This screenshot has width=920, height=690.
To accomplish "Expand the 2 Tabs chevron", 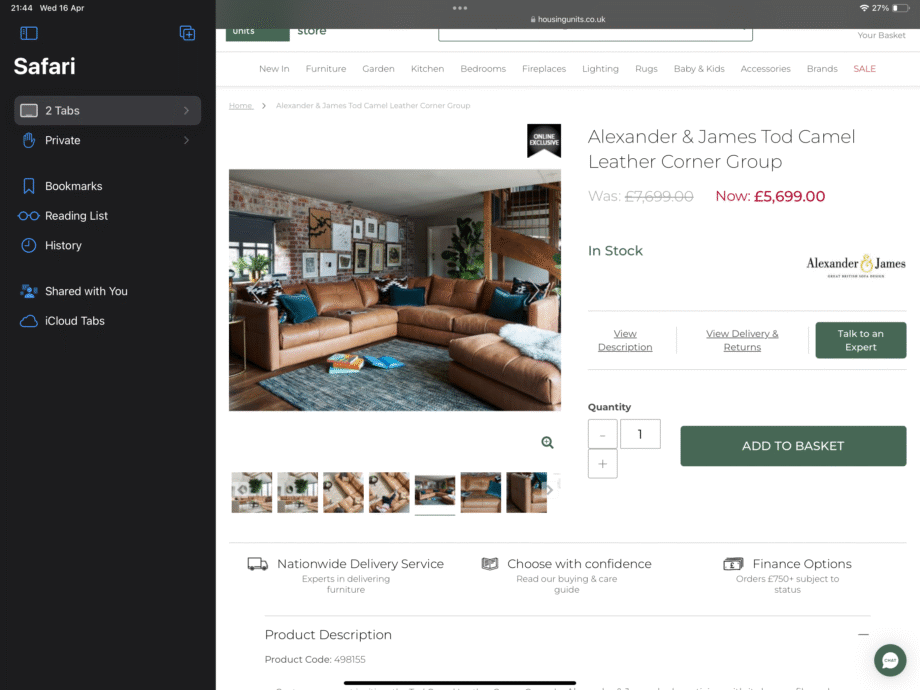I will pyautogui.click(x=186, y=110).
